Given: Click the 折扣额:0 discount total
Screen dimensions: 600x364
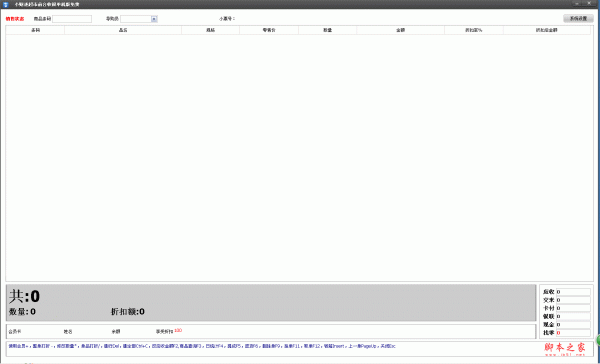Looking at the screenshot, I should point(128,312).
